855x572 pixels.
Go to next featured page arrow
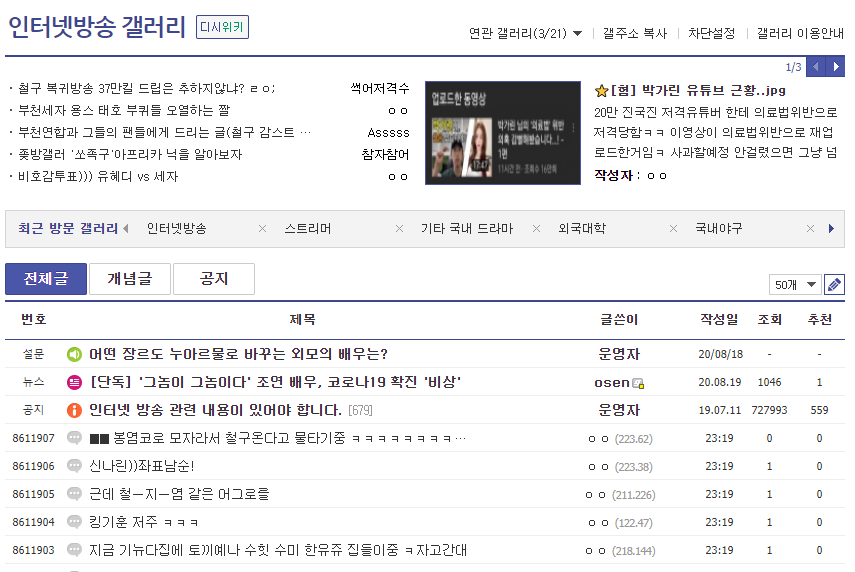[x=835, y=67]
